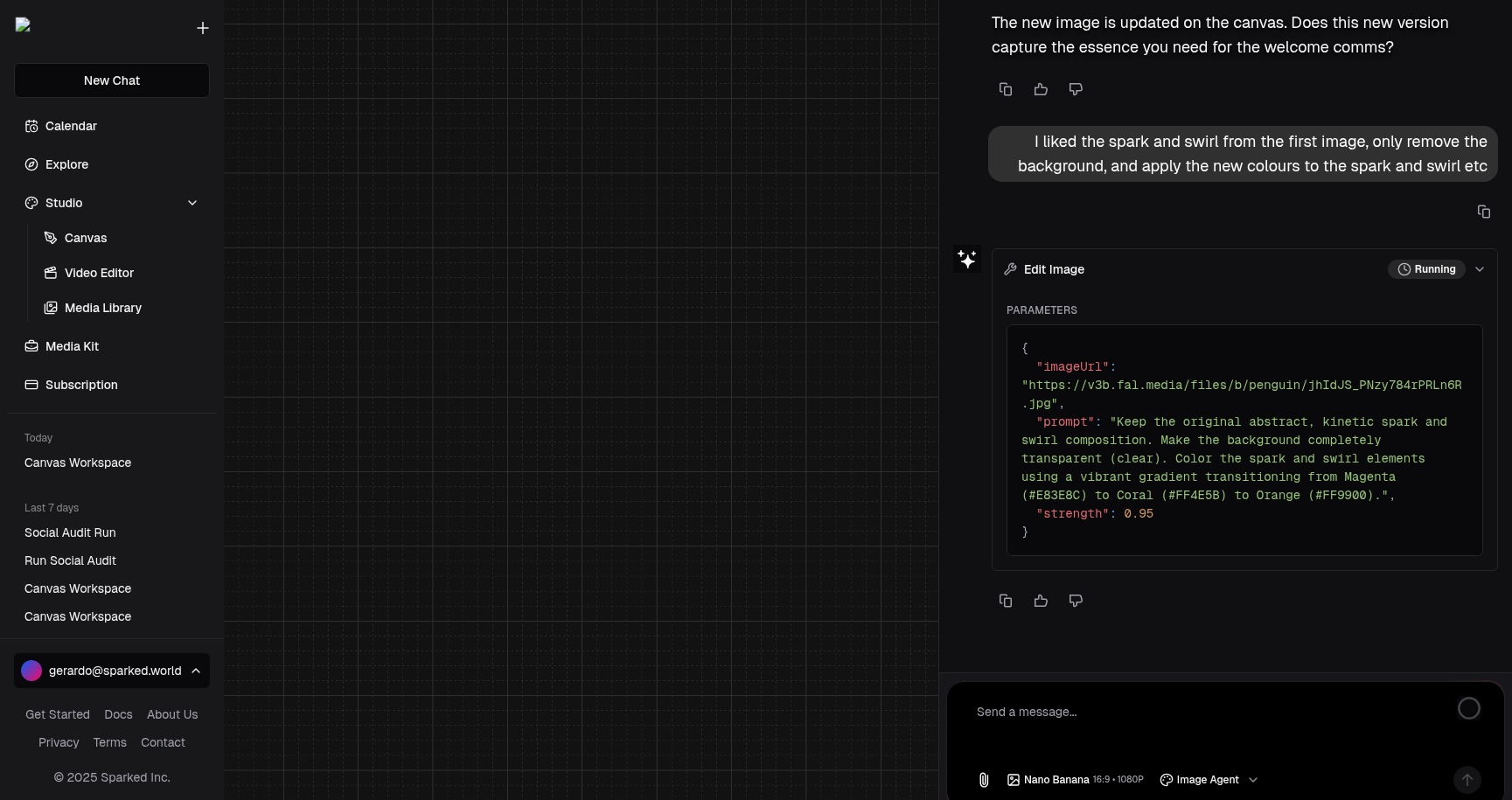Image resolution: width=1512 pixels, height=800 pixels.
Task: Thumbs down the welcome comms reply
Action: pos(1076,89)
